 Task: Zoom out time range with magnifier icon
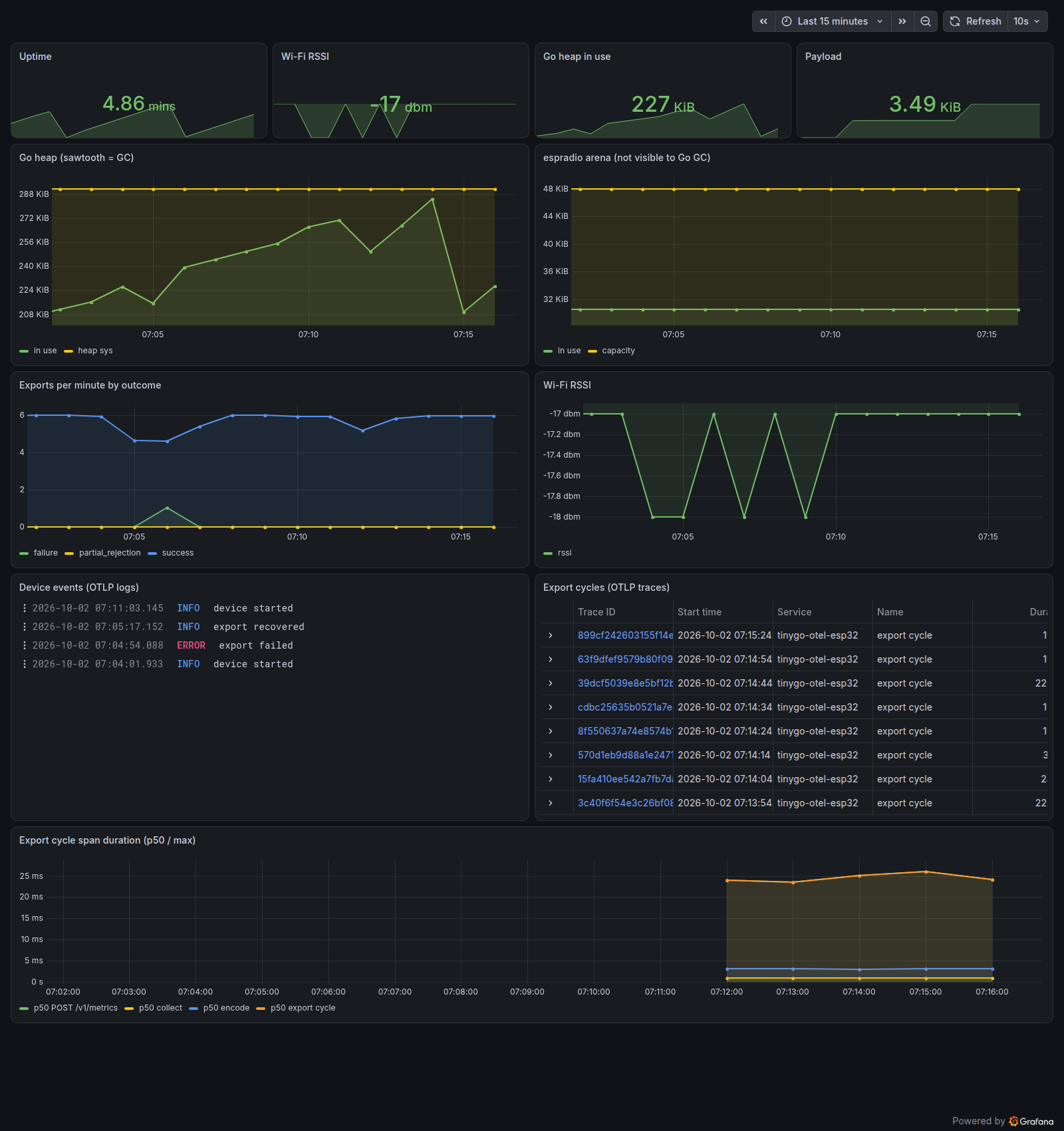point(926,21)
